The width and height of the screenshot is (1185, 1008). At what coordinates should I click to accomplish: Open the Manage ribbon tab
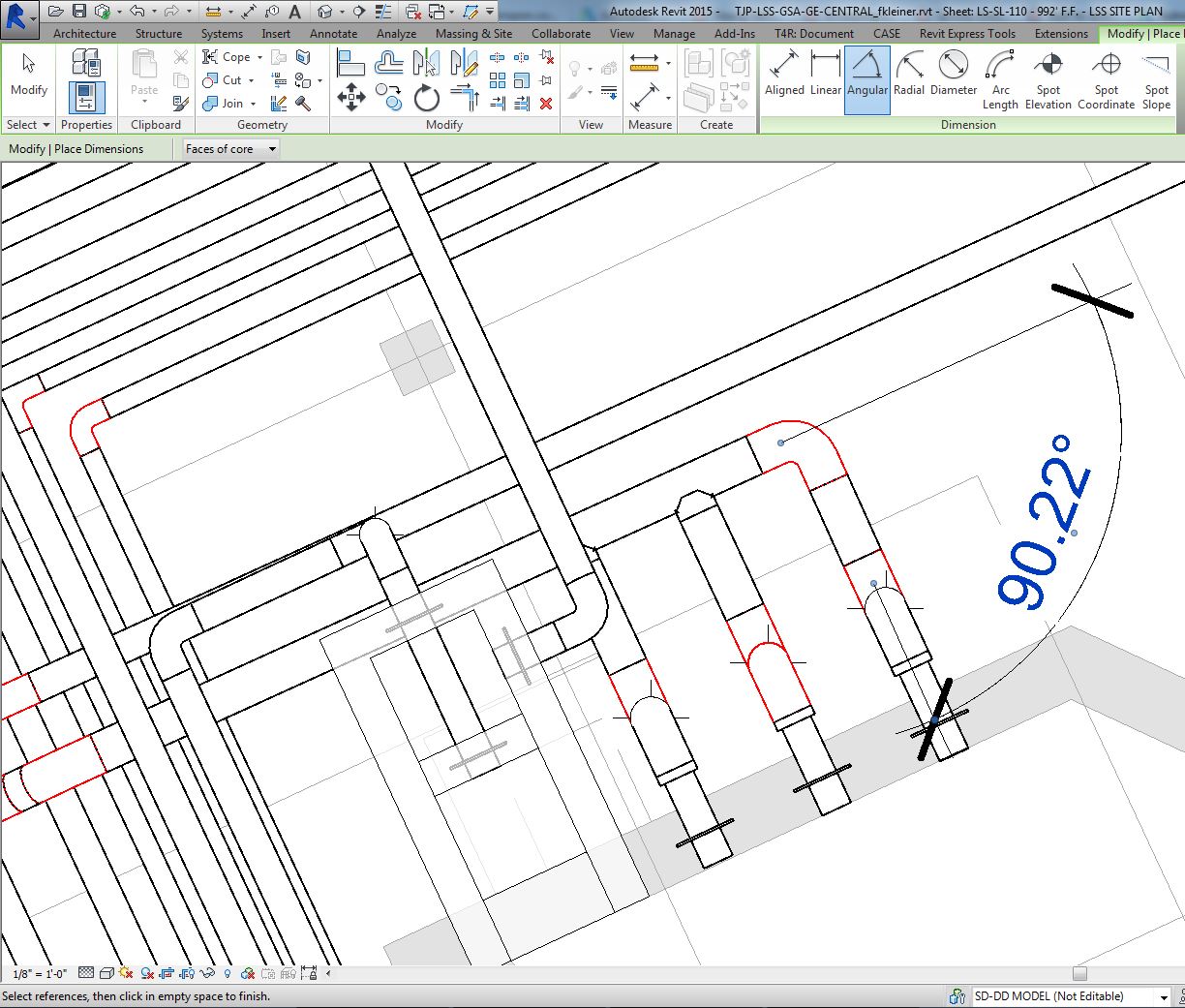pyautogui.click(x=674, y=32)
